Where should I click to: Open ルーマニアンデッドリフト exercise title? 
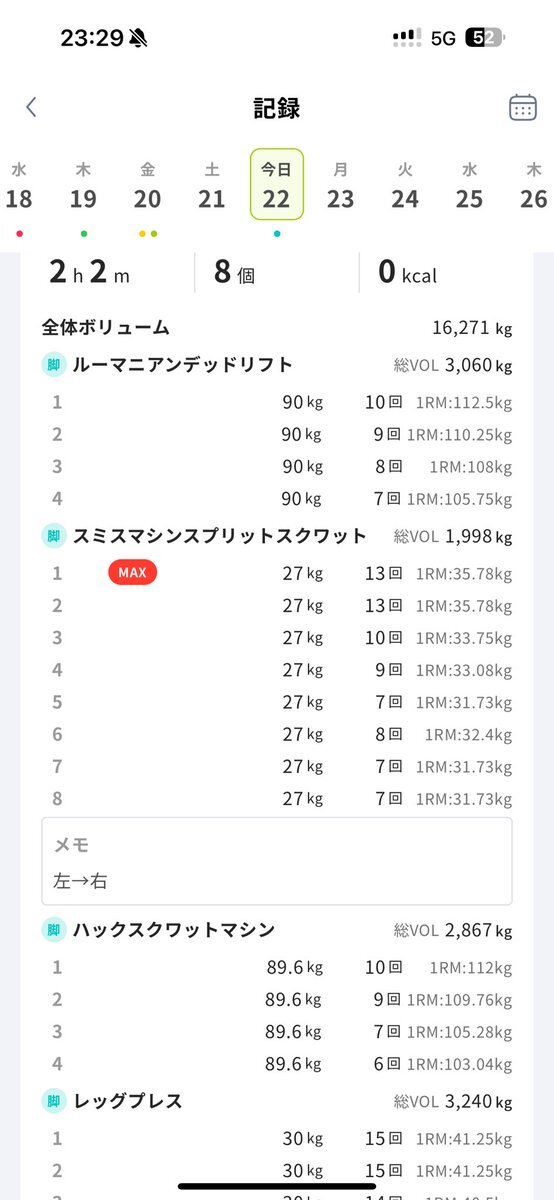(182, 364)
